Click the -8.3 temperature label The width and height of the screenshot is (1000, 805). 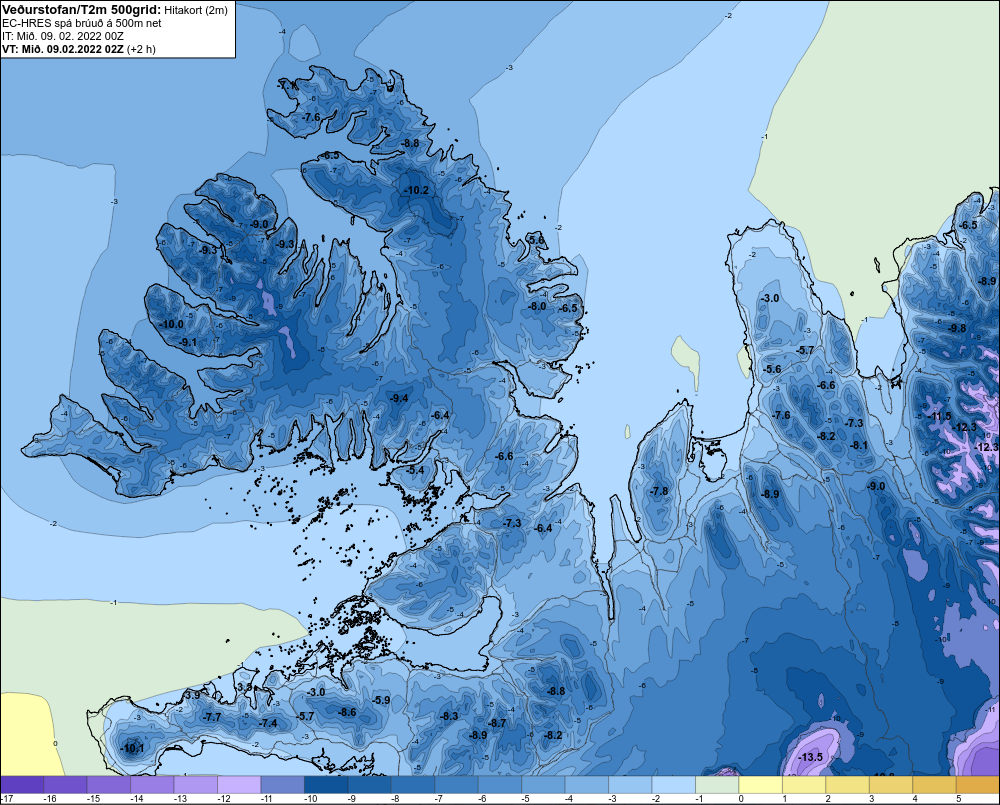point(449,716)
